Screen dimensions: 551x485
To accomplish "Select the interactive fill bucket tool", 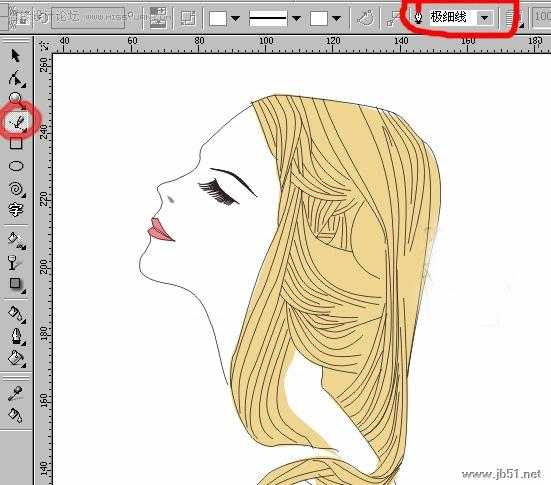I will point(16,241).
